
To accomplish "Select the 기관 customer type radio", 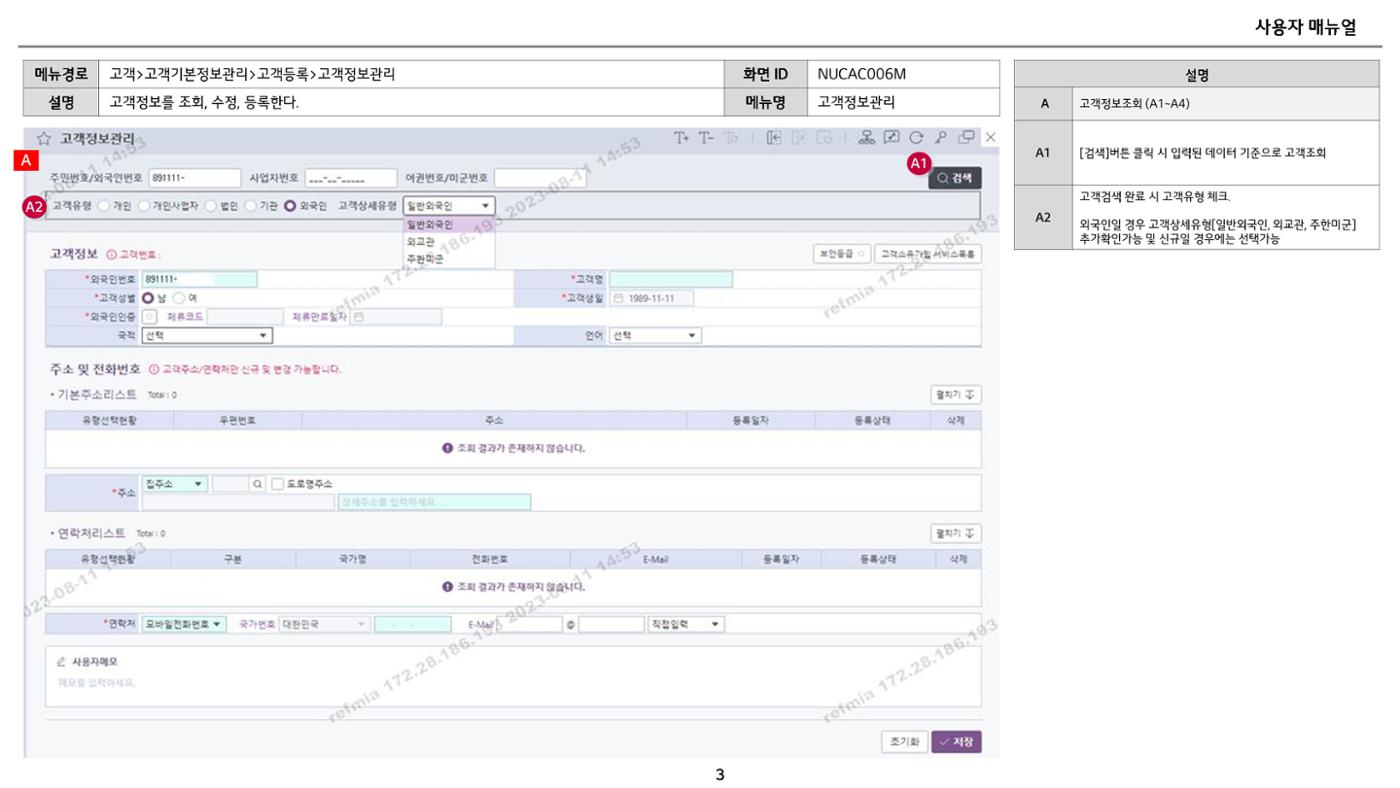I will tap(250, 206).
